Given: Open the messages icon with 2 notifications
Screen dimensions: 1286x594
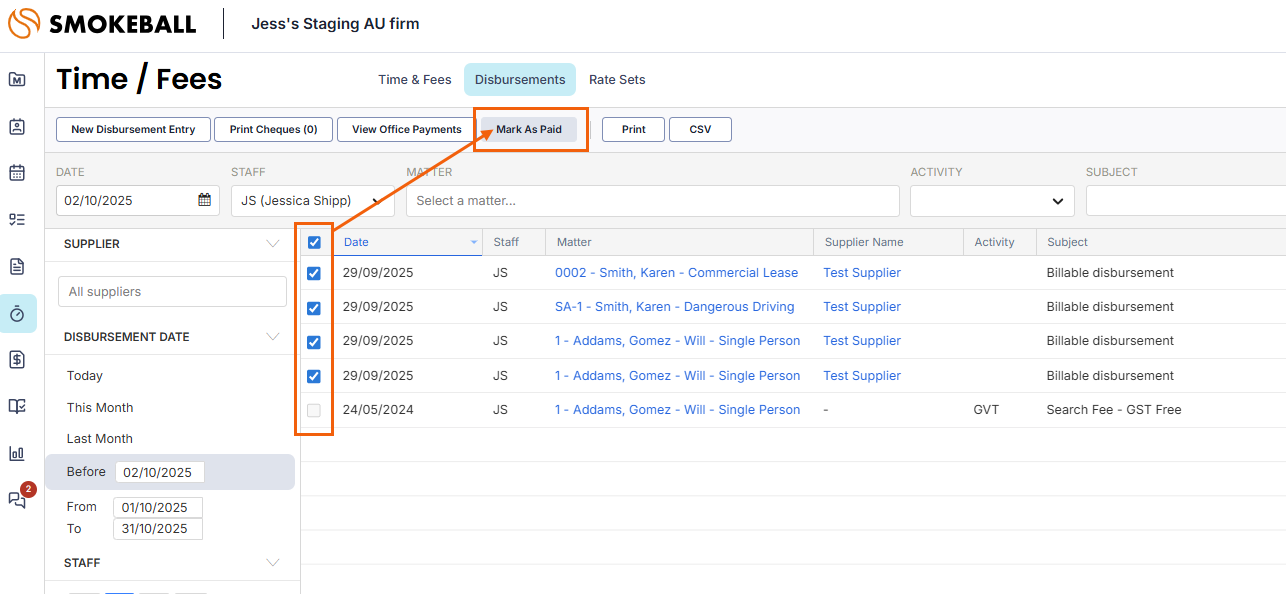Looking at the screenshot, I should click(x=17, y=499).
